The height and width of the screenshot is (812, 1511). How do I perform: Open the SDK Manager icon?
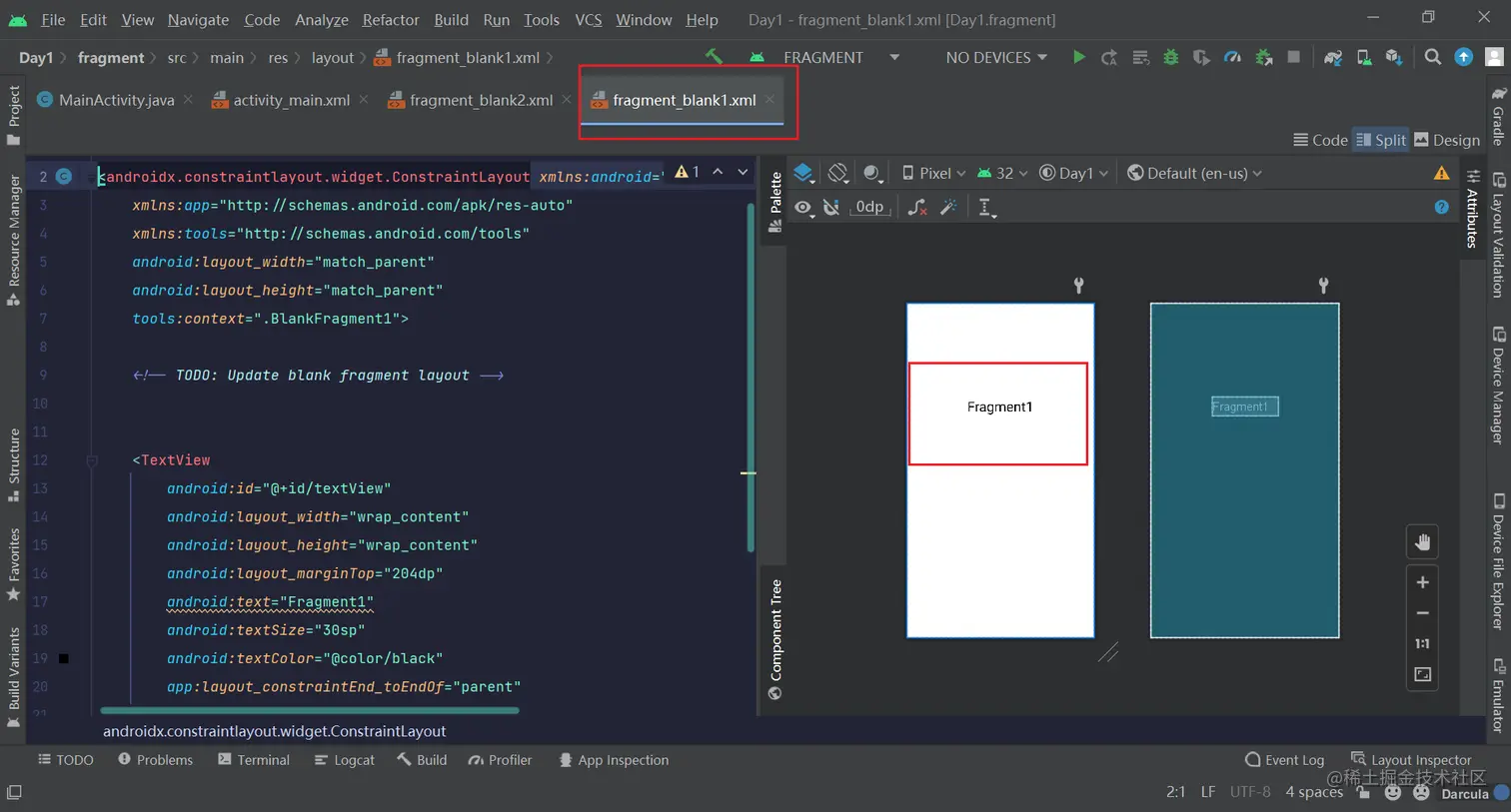[1394, 57]
